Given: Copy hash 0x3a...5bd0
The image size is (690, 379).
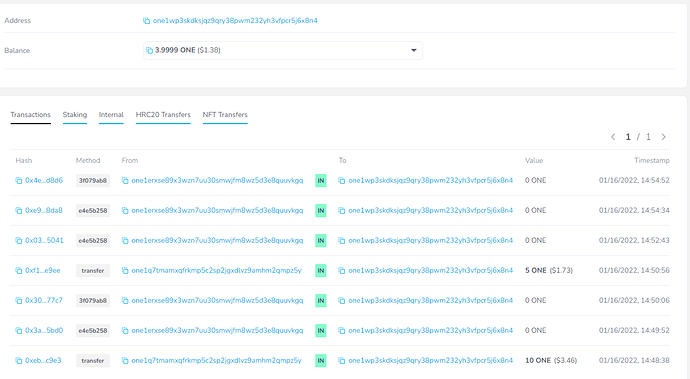Looking at the screenshot, I should coord(18,330).
